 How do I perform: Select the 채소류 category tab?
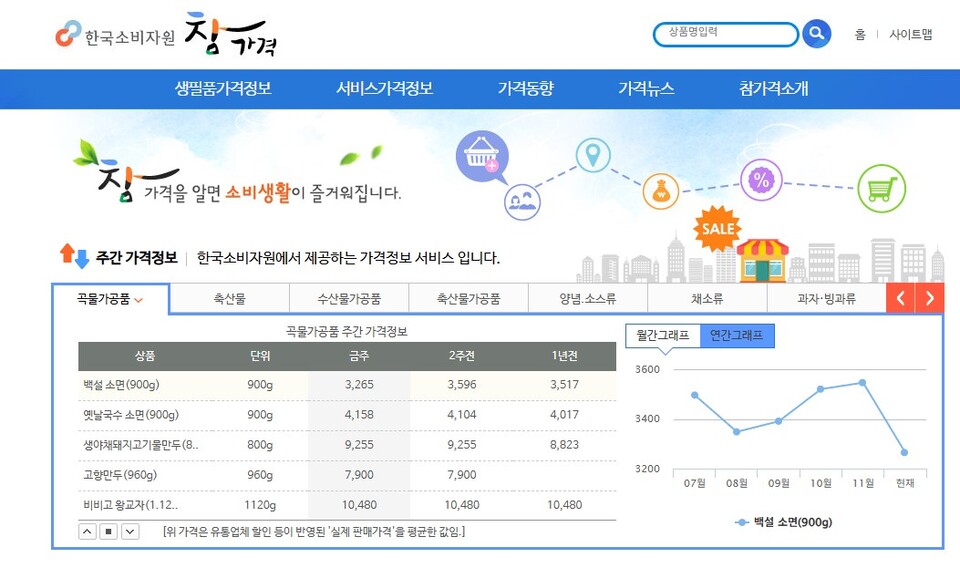click(x=707, y=299)
